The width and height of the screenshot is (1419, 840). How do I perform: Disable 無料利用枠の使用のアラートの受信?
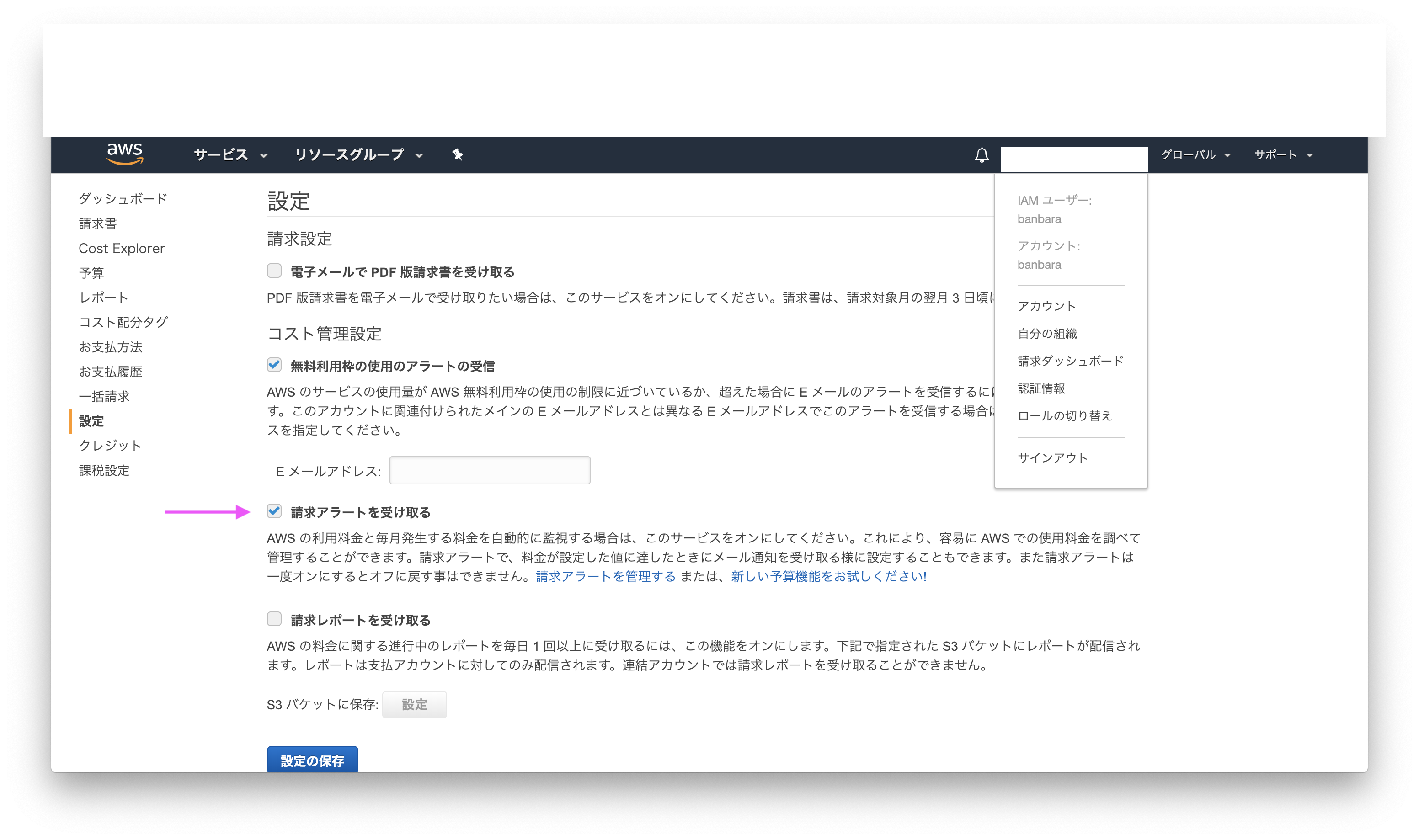click(274, 366)
